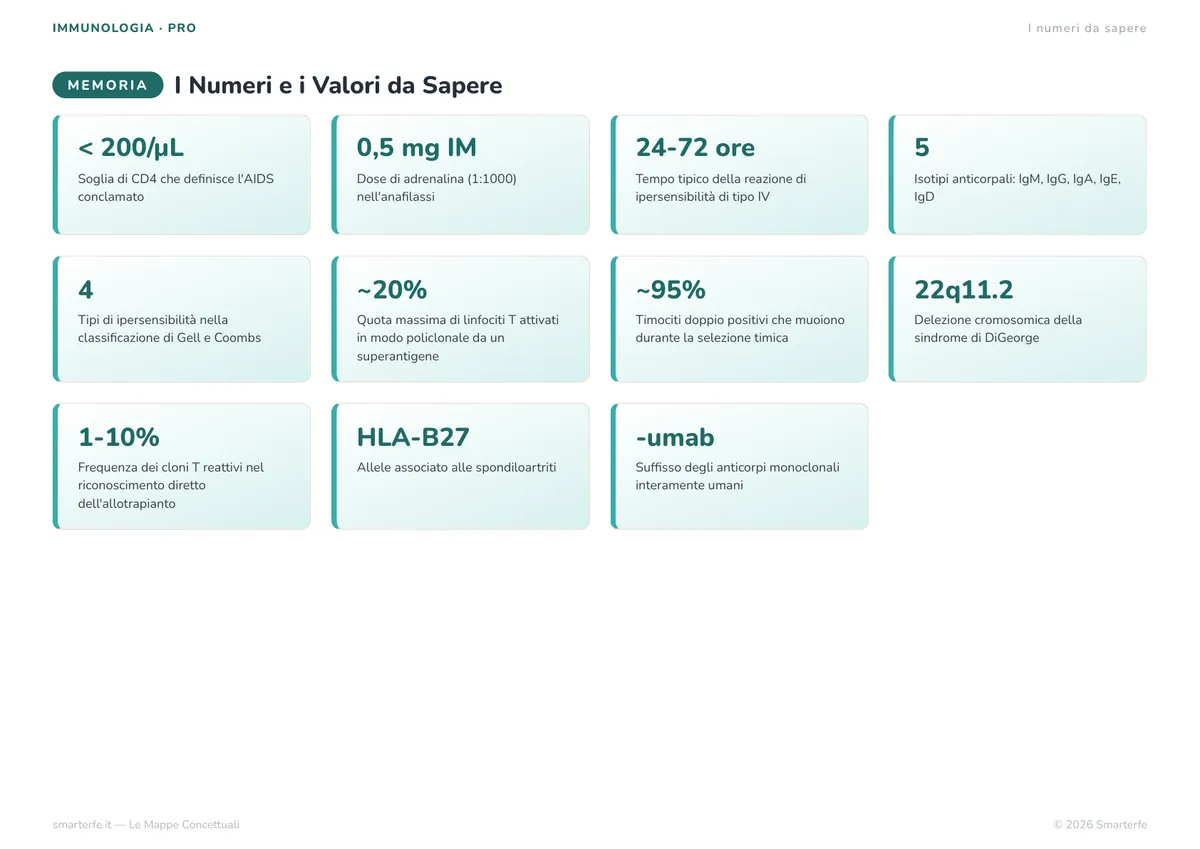Click the "22q11.2" value
This screenshot has height=849, width=1200.
(964, 290)
